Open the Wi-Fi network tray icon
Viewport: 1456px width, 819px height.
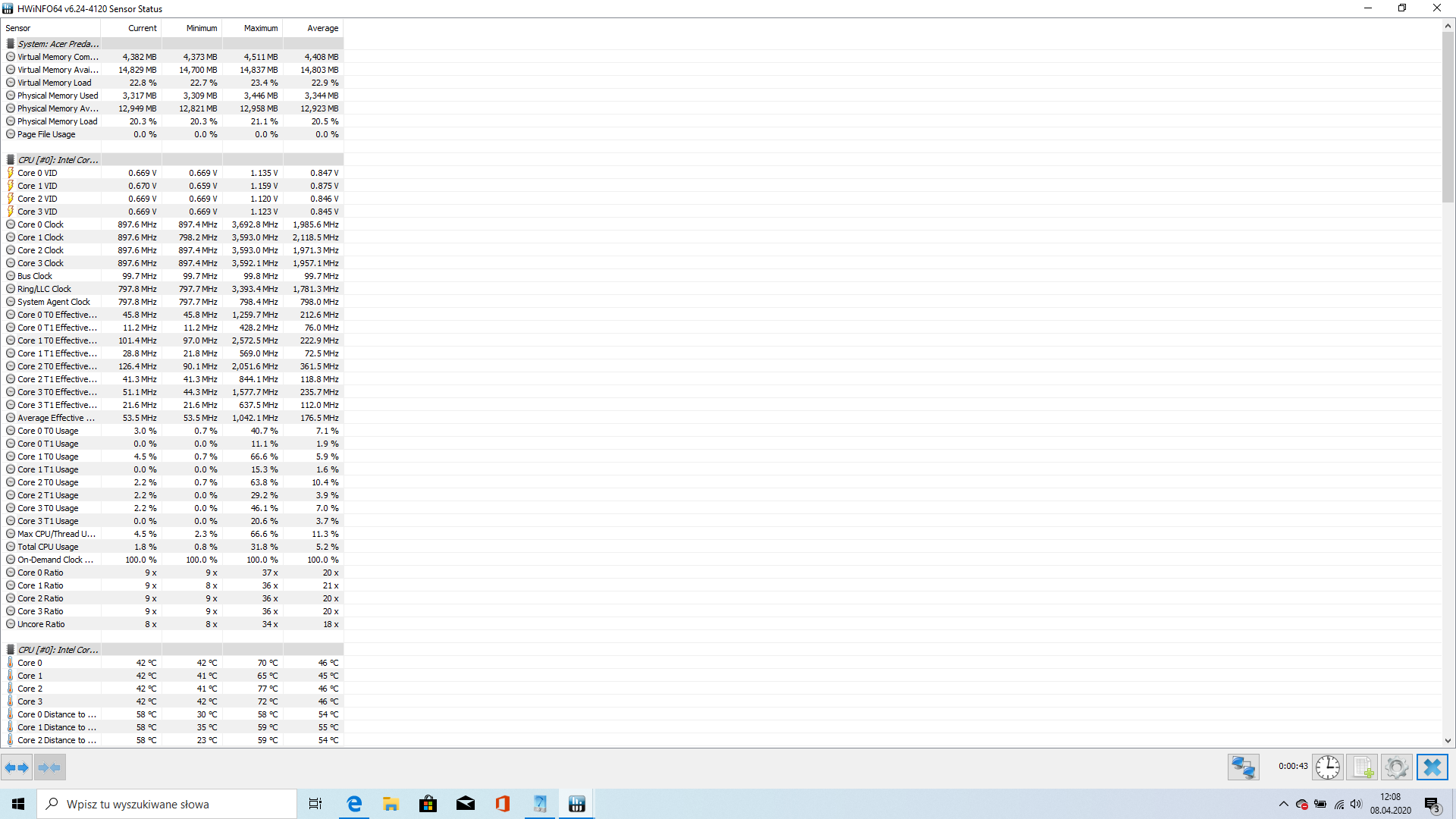pos(1339,804)
